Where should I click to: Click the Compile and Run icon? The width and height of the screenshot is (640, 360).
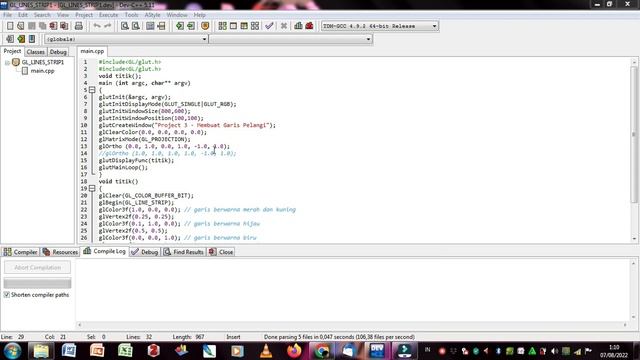(244, 26)
